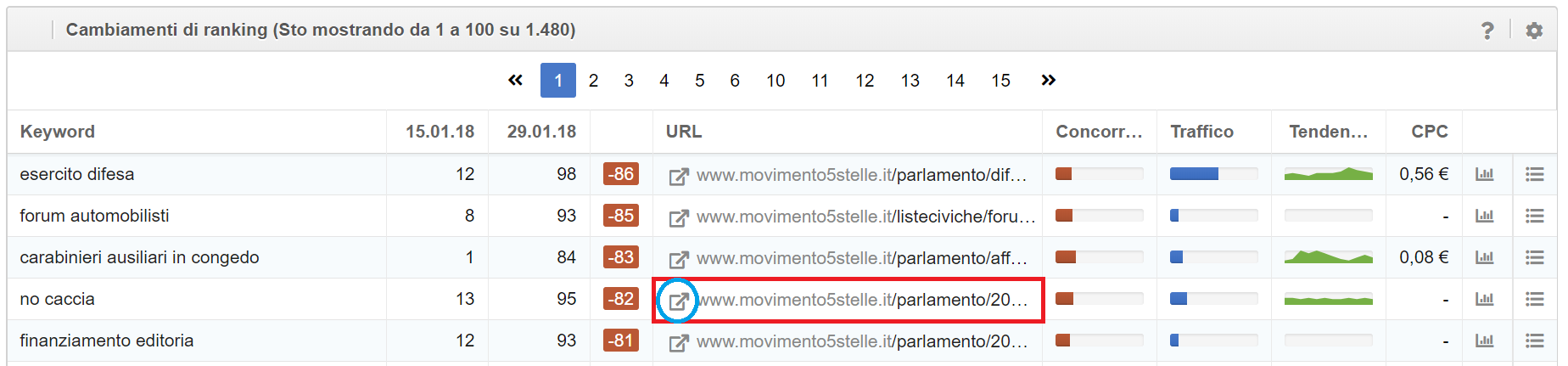Go to page 2 of results

click(593, 81)
